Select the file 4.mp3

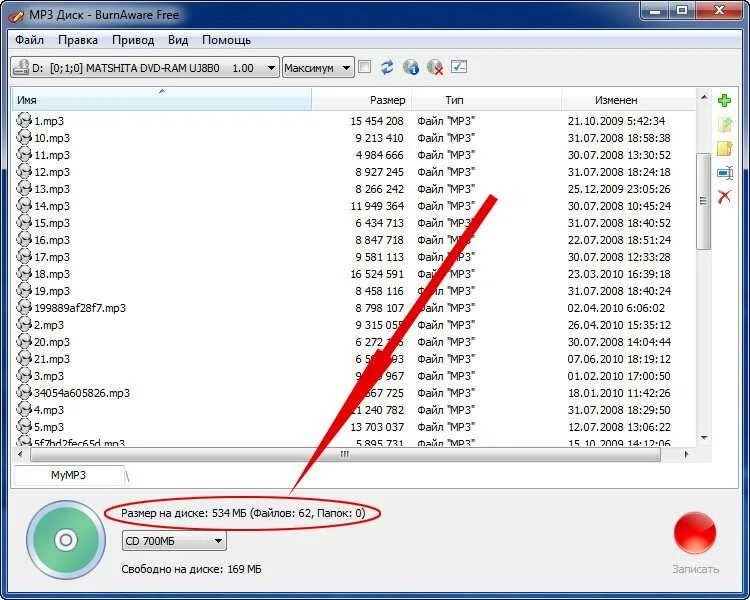[48, 410]
